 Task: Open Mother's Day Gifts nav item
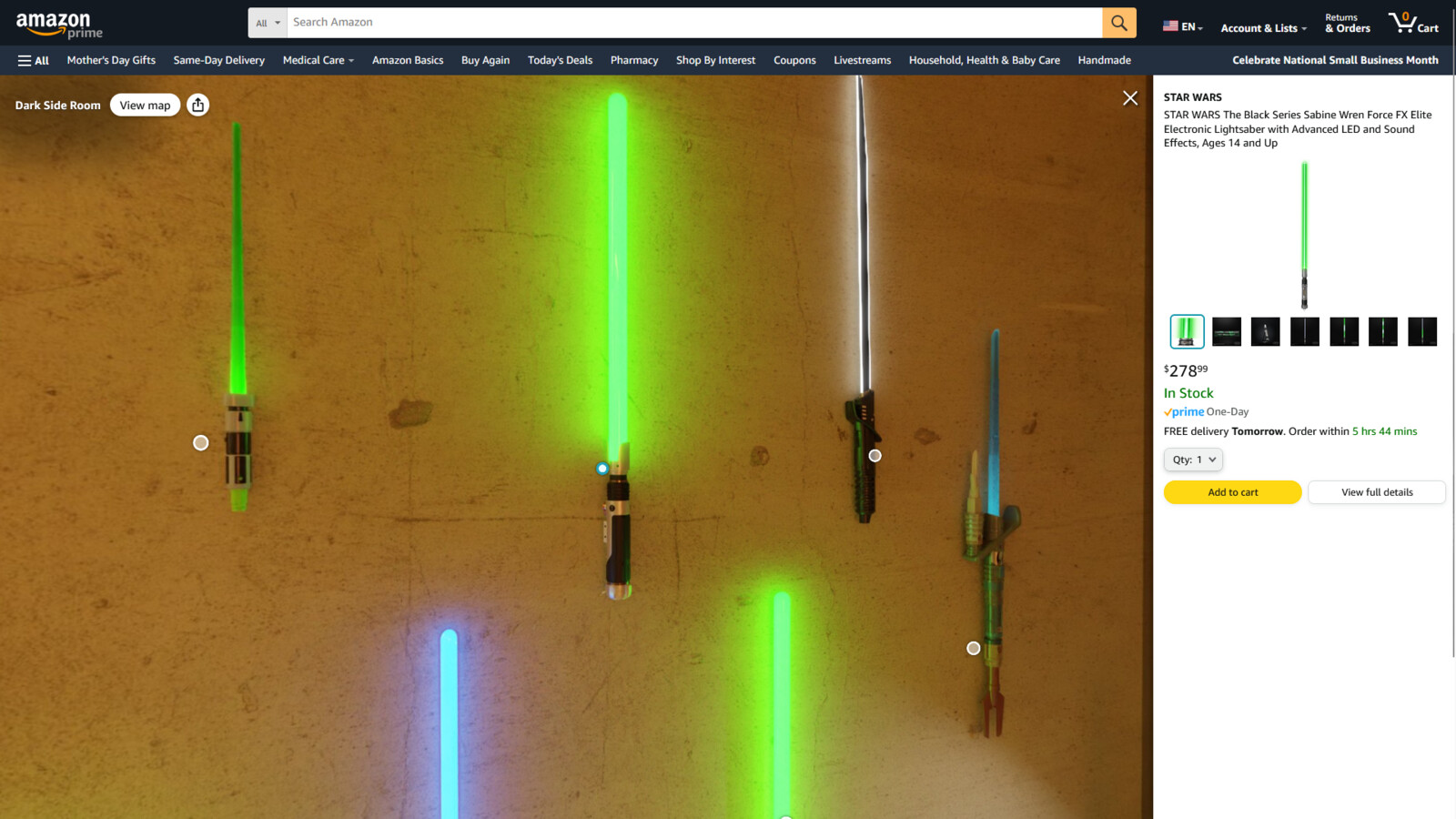[111, 60]
